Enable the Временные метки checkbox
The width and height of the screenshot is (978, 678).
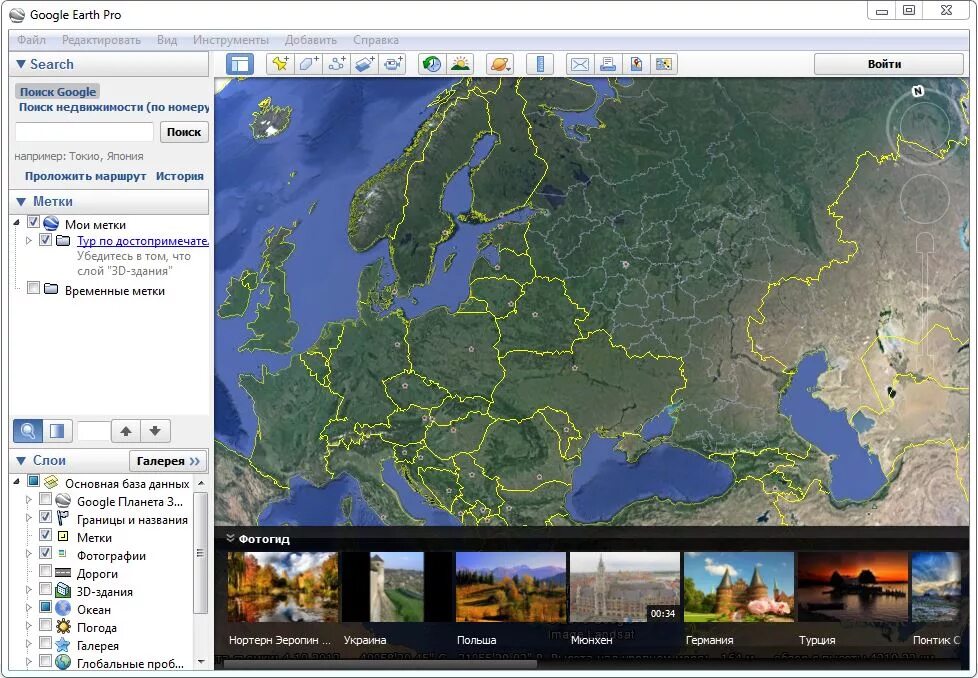click(33, 288)
